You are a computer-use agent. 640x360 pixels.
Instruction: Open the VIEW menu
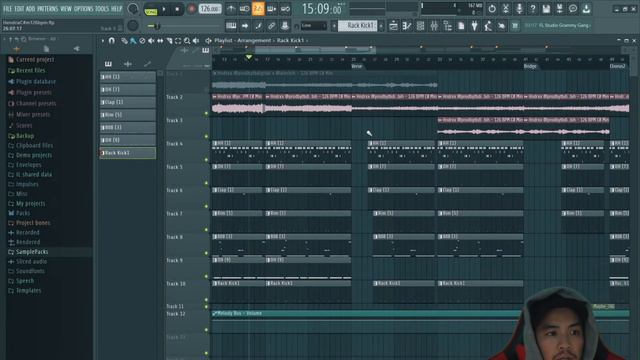(x=66, y=9)
